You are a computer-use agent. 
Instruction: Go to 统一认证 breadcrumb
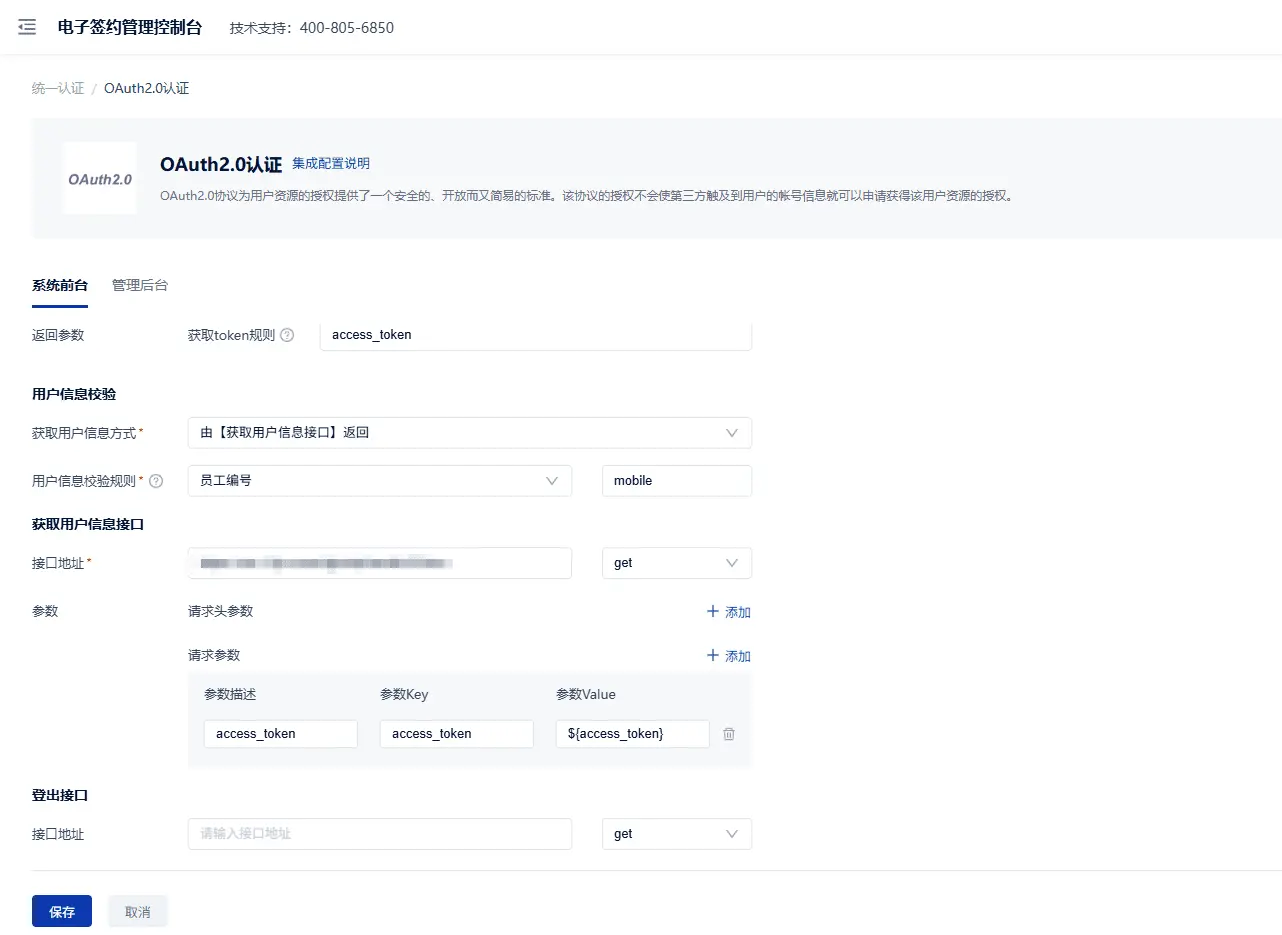click(x=58, y=89)
